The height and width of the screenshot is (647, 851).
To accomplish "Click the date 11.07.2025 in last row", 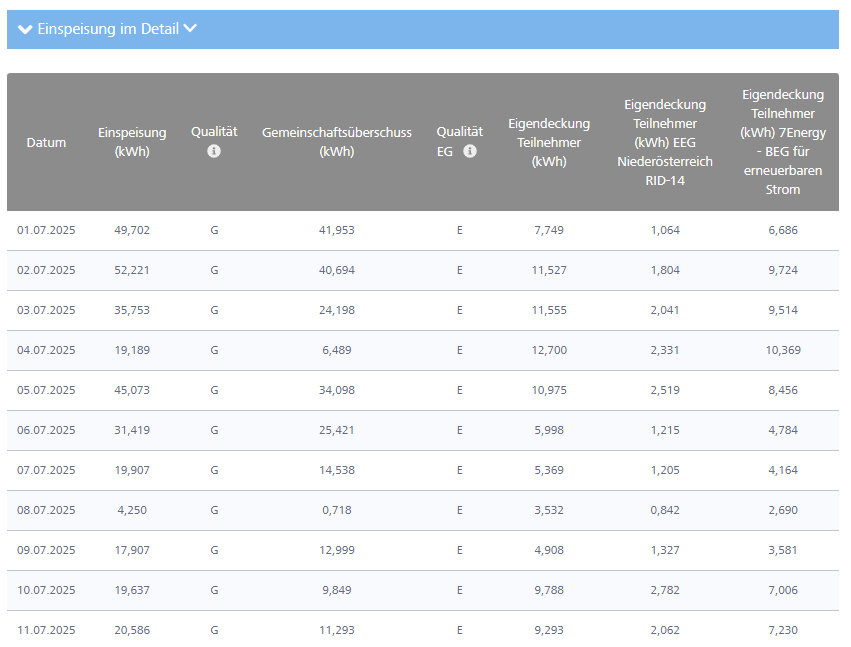I will (46, 630).
